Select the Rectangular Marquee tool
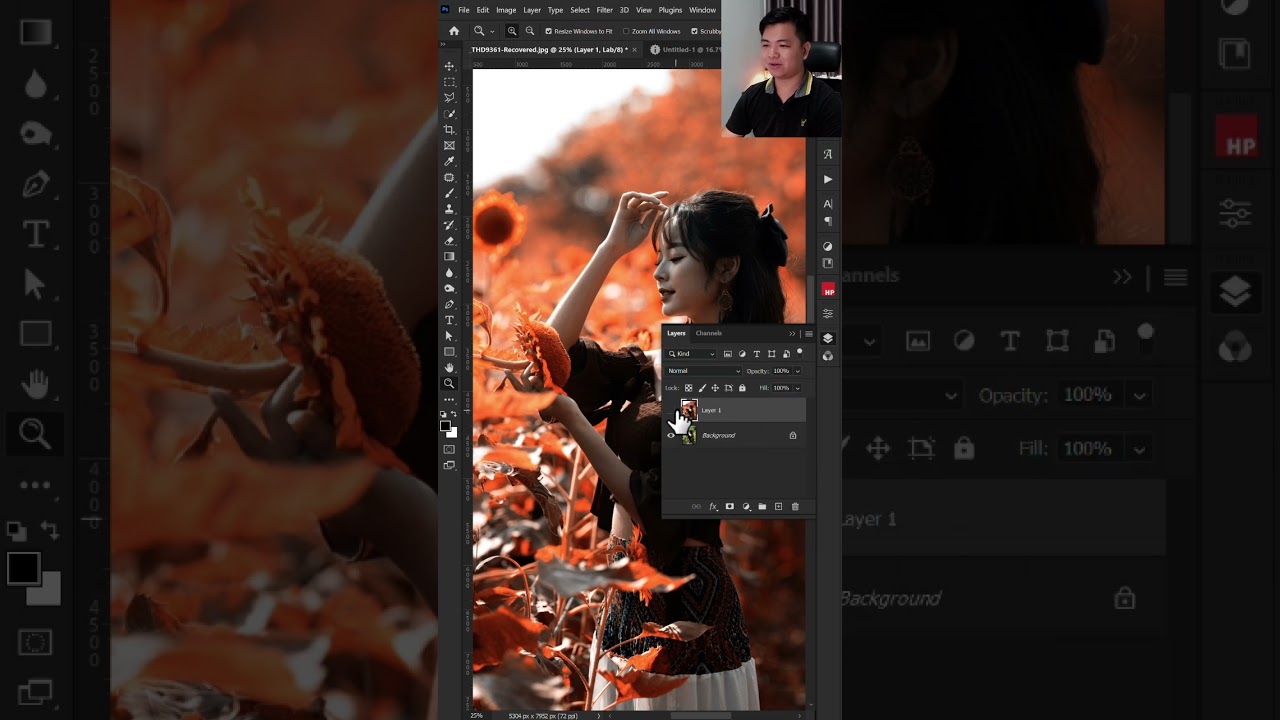 [x=449, y=82]
